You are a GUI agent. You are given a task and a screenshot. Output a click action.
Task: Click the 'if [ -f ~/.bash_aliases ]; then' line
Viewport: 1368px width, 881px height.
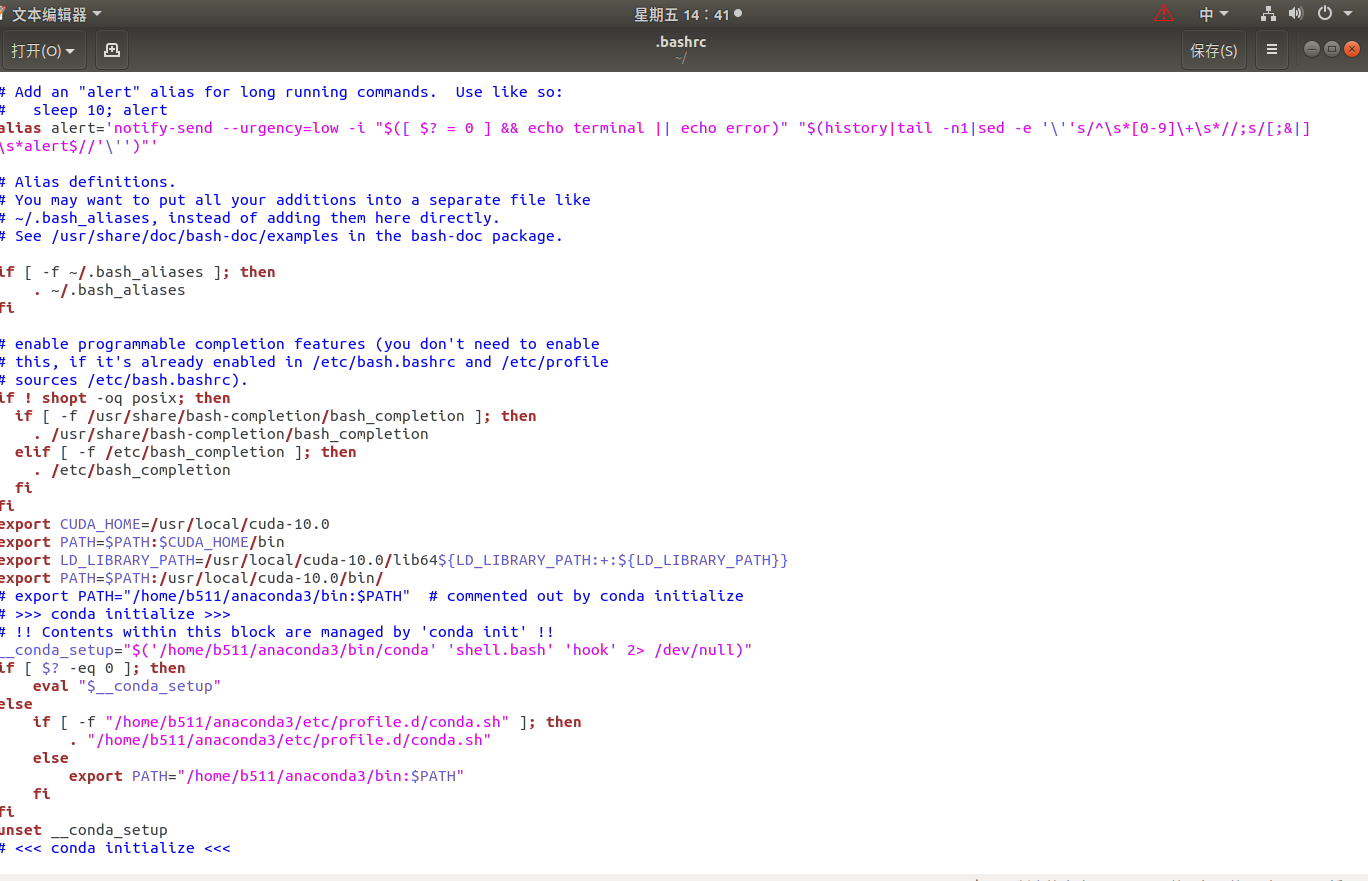point(138,272)
